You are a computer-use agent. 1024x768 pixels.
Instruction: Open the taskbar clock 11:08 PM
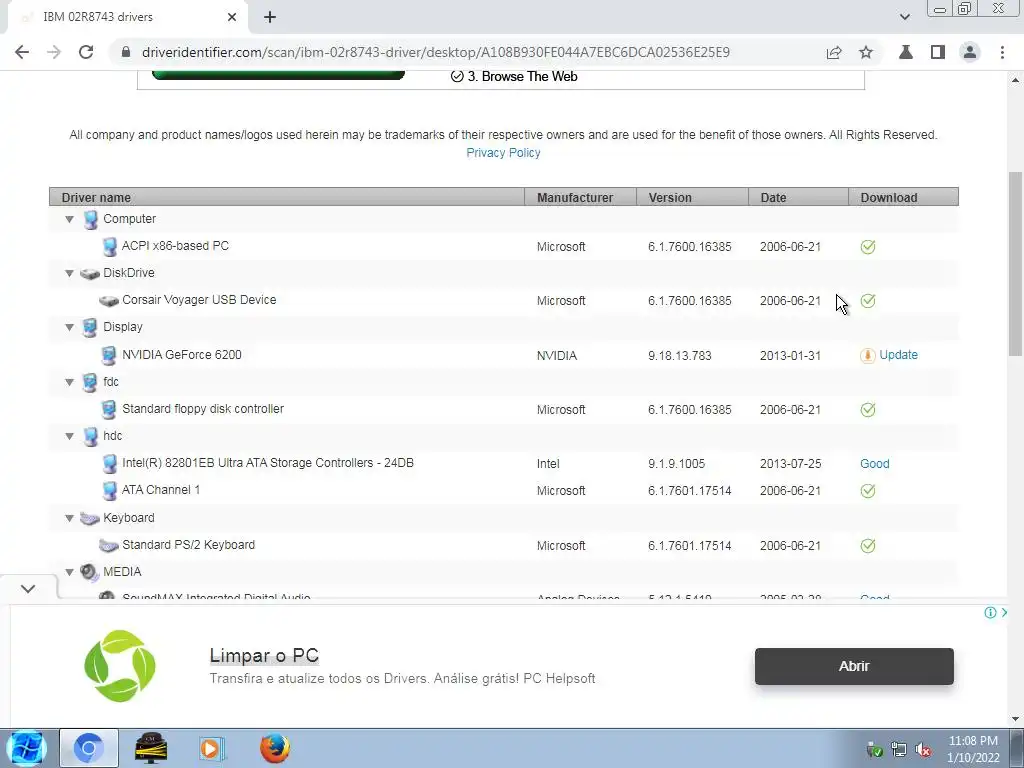click(973, 749)
